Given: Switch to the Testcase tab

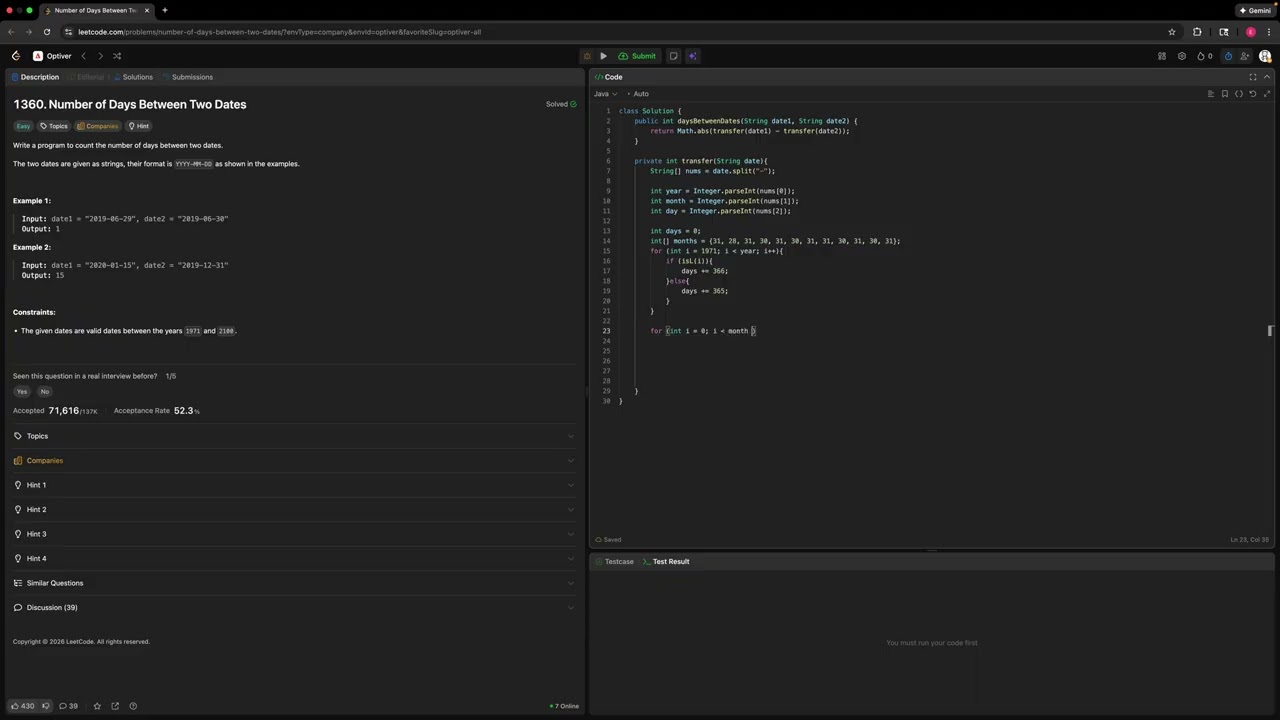Looking at the screenshot, I should point(614,562).
